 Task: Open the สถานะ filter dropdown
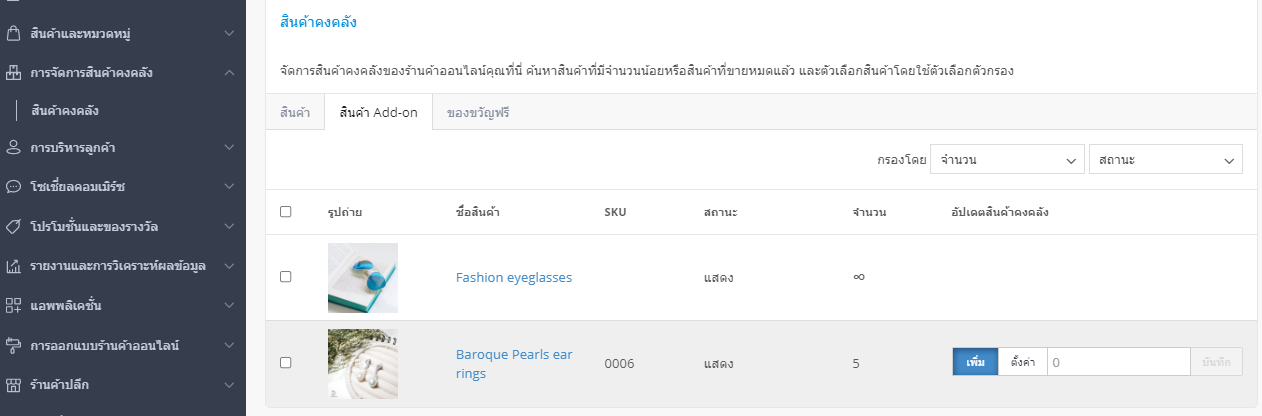click(x=1166, y=160)
